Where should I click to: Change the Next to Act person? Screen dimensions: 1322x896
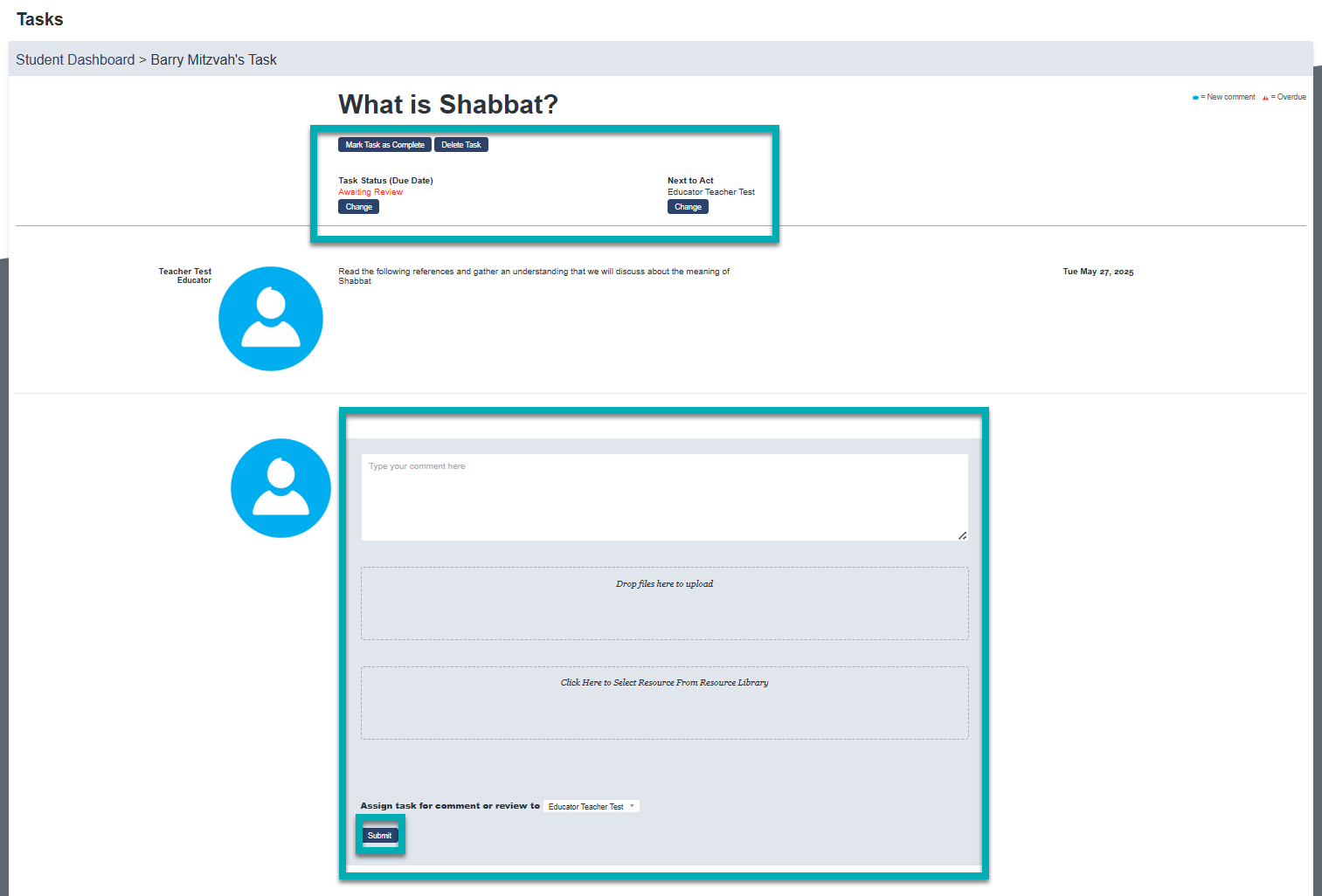click(688, 207)
